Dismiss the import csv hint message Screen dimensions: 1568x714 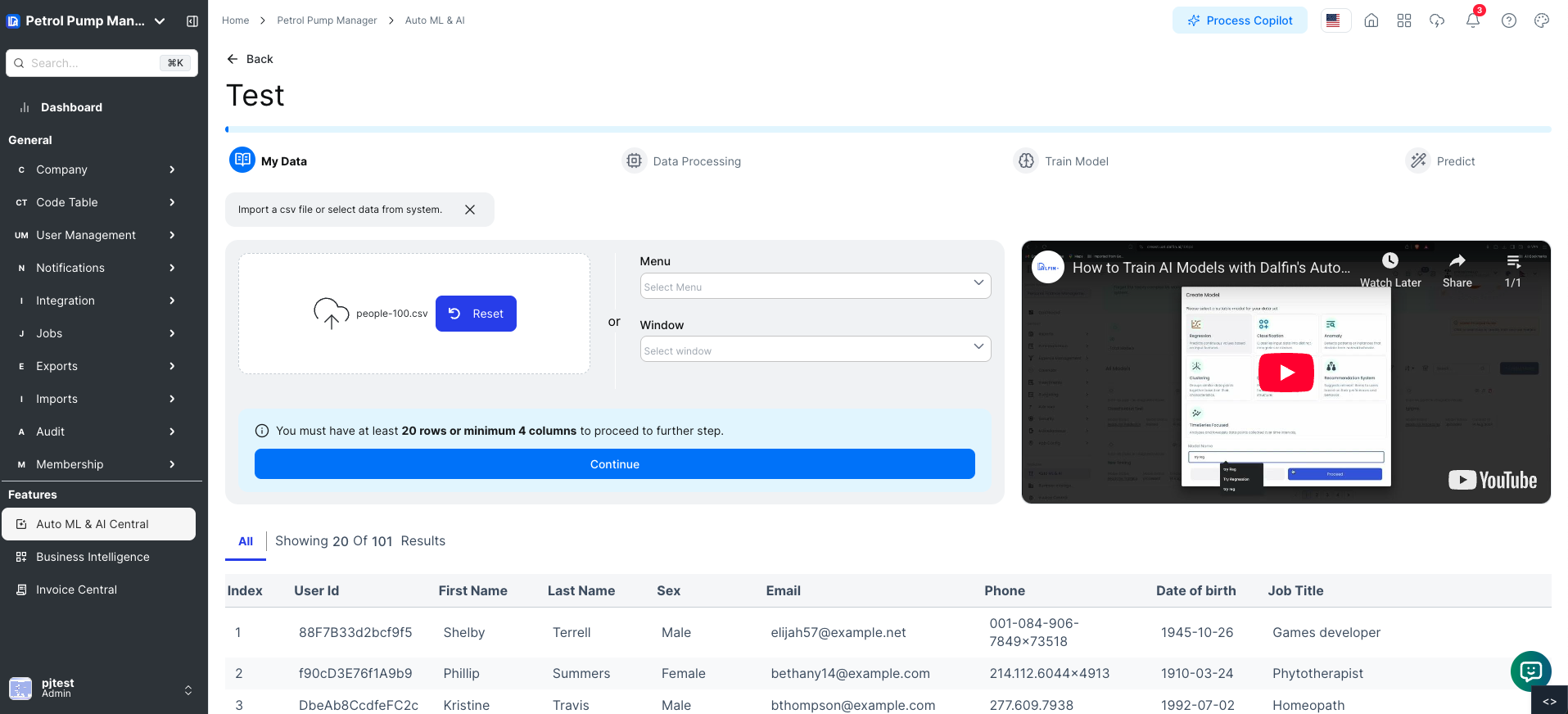[470, 210]
